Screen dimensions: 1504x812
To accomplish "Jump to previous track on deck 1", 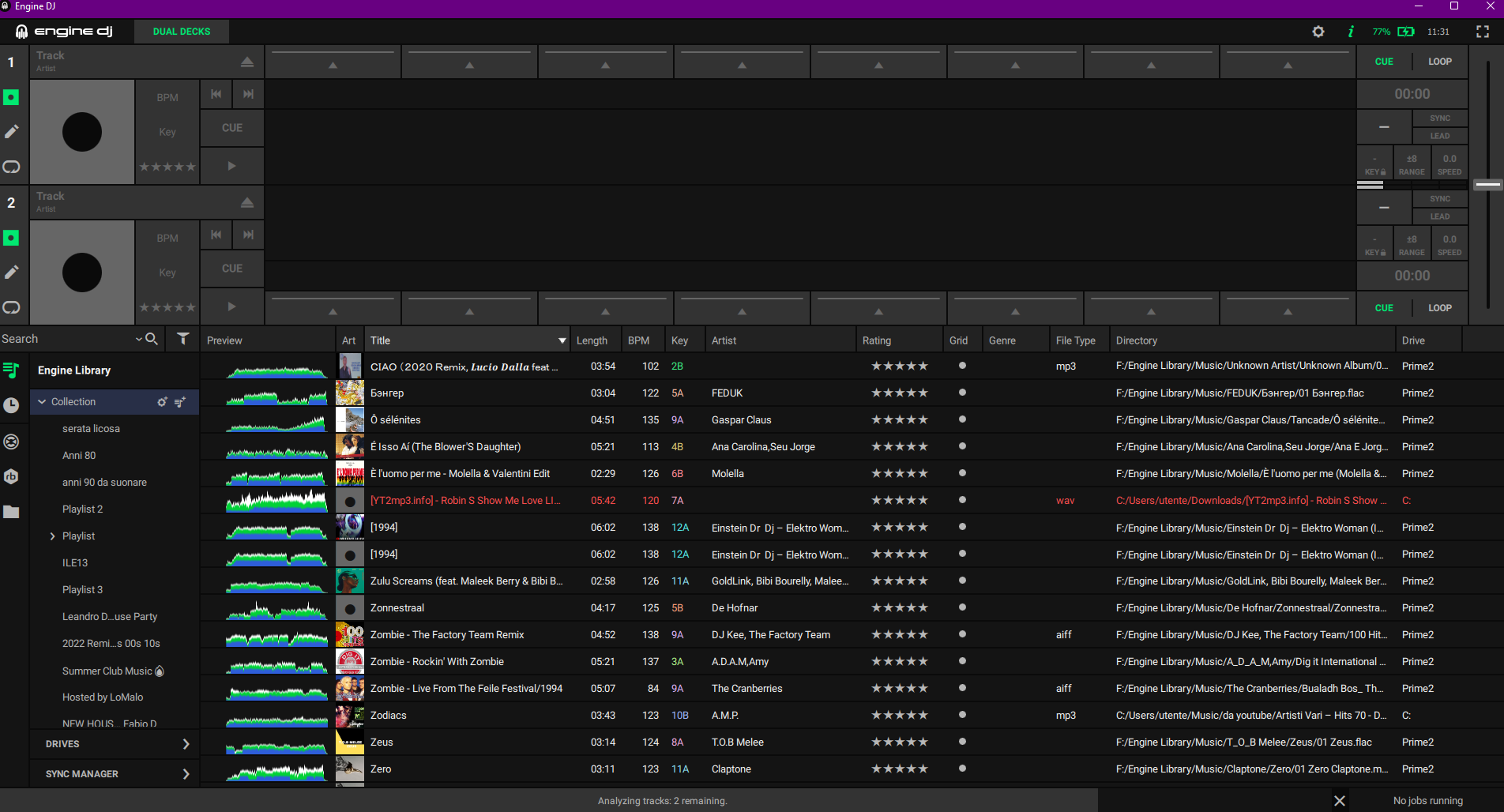I will tap(216, 94).
